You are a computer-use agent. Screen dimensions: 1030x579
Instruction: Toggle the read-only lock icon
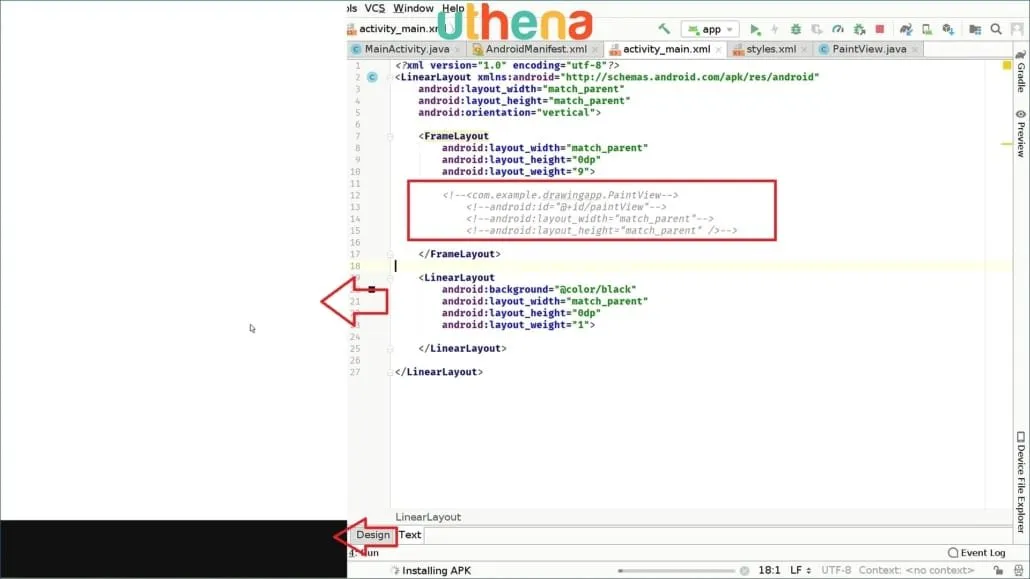pyautogui.click(x=998, y=570)
